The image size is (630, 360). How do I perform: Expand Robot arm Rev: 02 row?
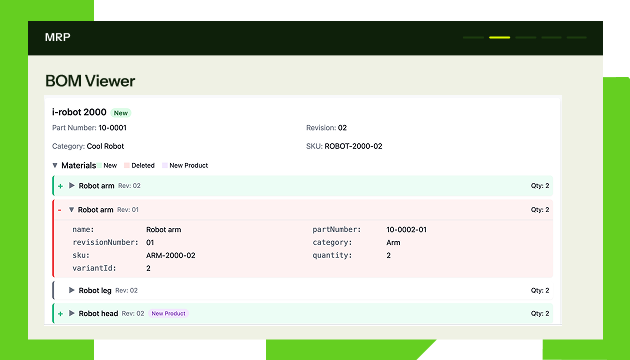72,185
